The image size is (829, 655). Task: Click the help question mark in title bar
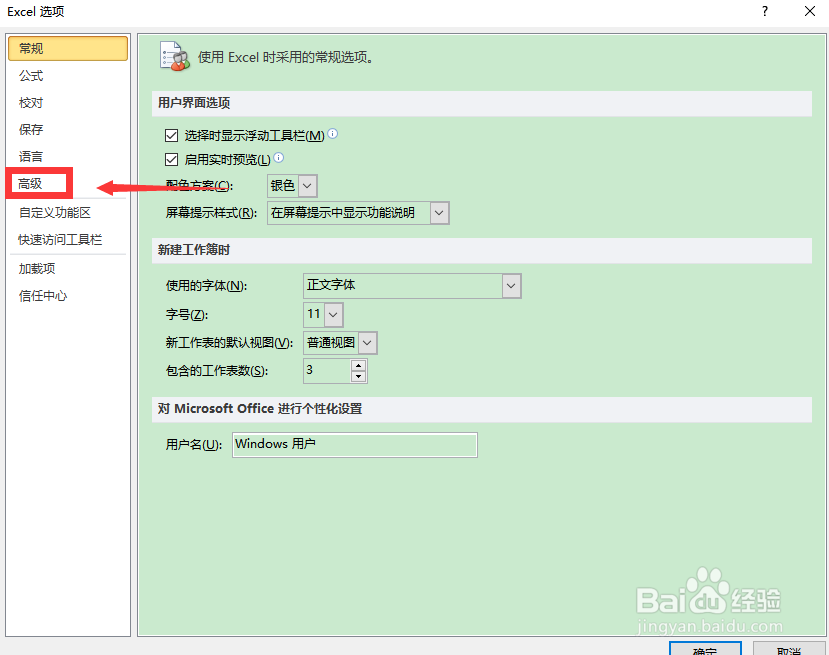[x=763, y=11]
